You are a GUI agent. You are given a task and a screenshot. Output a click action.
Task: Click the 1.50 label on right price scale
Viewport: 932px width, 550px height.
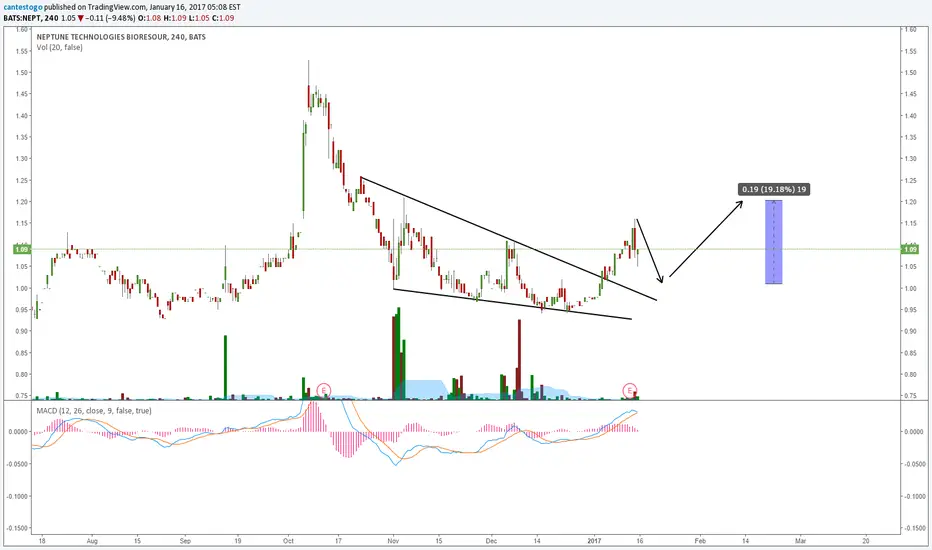click(910, 73)
